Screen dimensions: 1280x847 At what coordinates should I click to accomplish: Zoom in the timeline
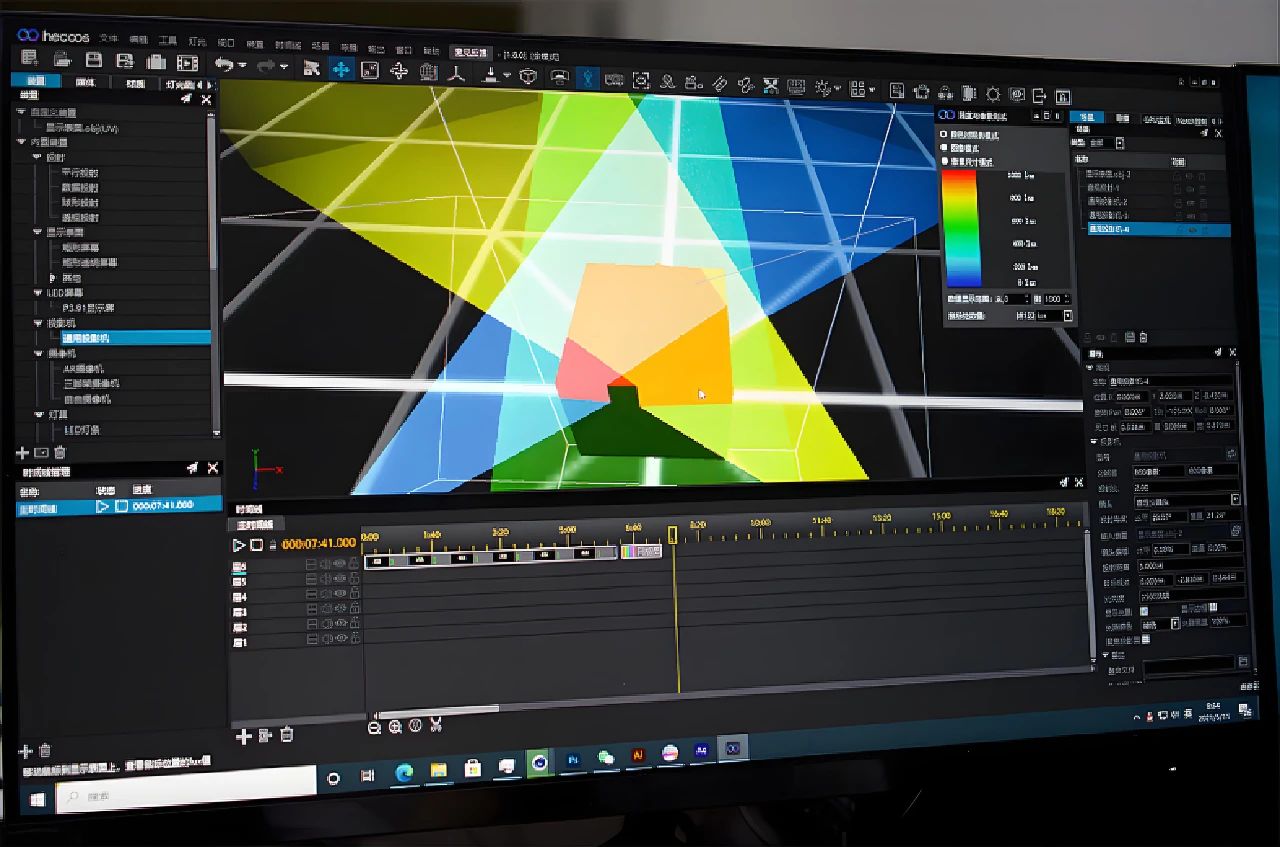(395, 726)
